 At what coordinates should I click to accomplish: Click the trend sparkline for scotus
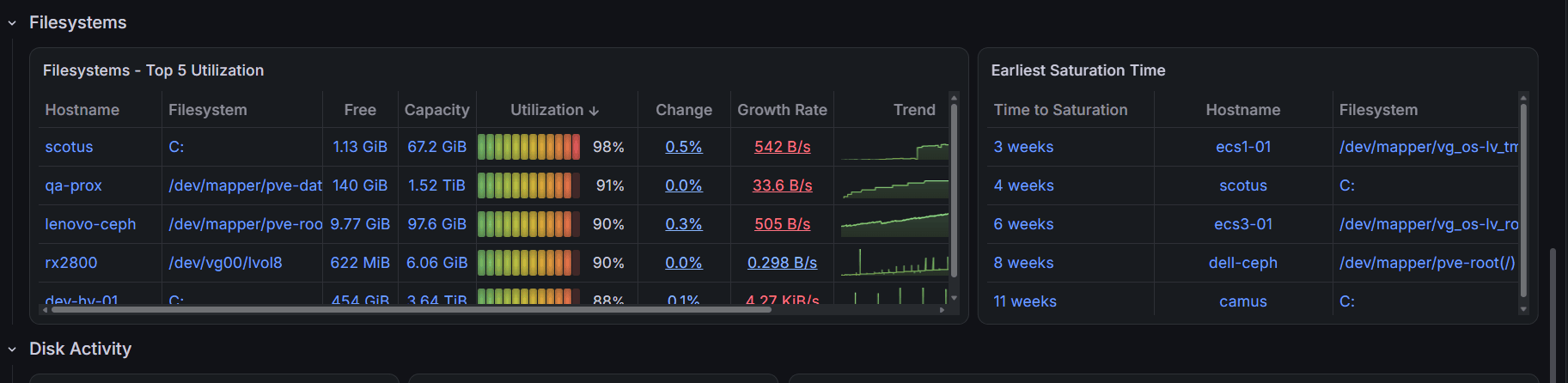click(894, 147)
